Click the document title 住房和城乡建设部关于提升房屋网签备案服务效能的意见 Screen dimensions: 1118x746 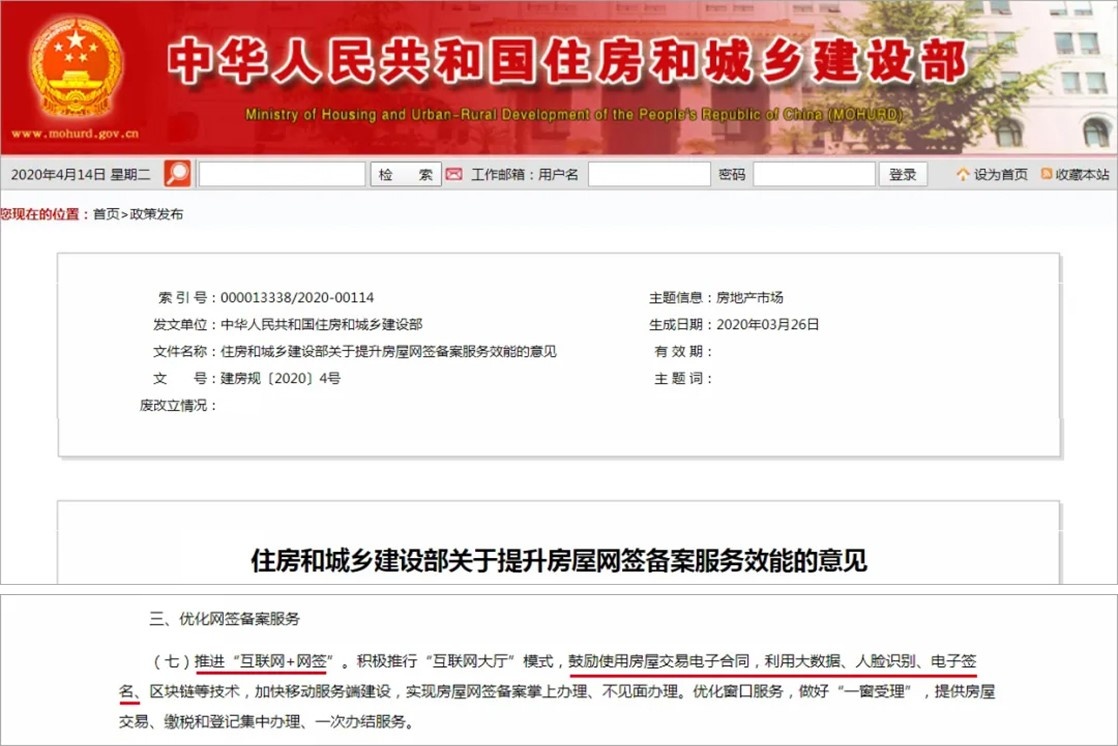pos(559,561)
